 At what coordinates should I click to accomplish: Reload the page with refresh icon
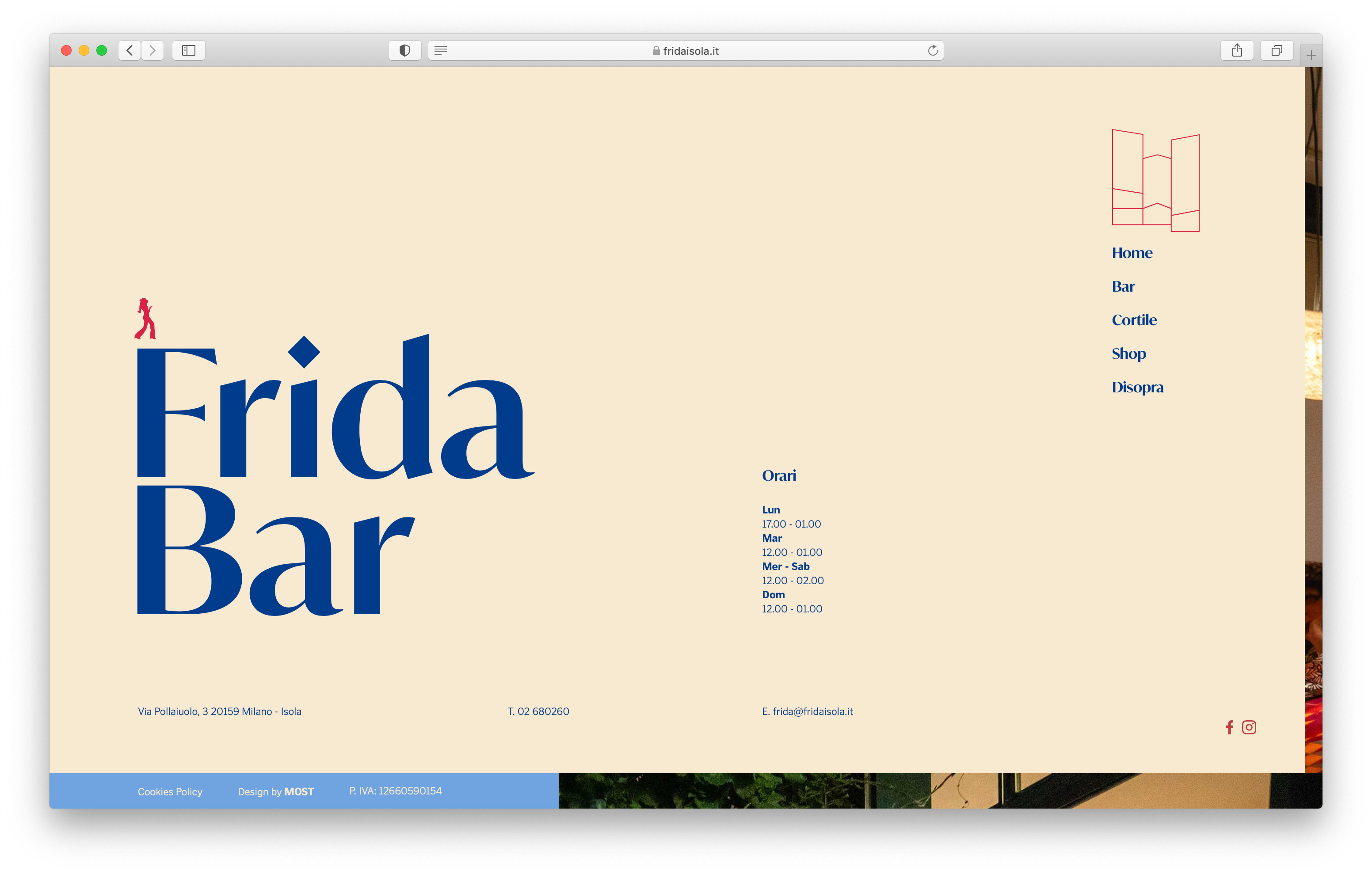932,51
